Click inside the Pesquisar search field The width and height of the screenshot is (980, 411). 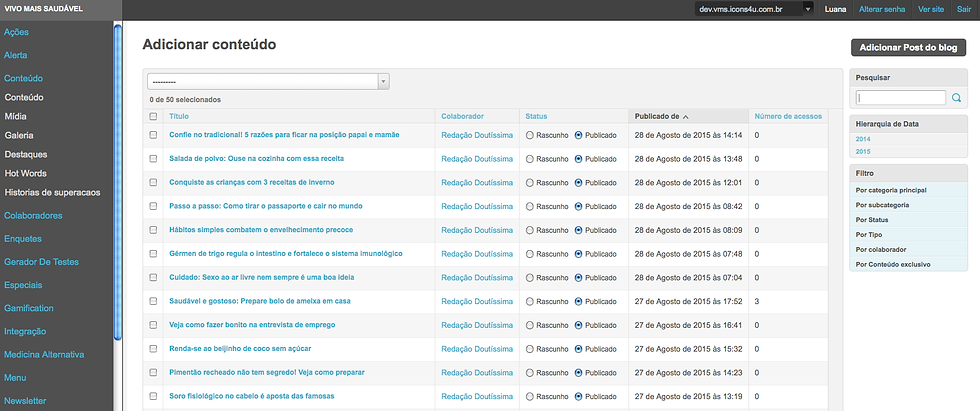(901, 98)
